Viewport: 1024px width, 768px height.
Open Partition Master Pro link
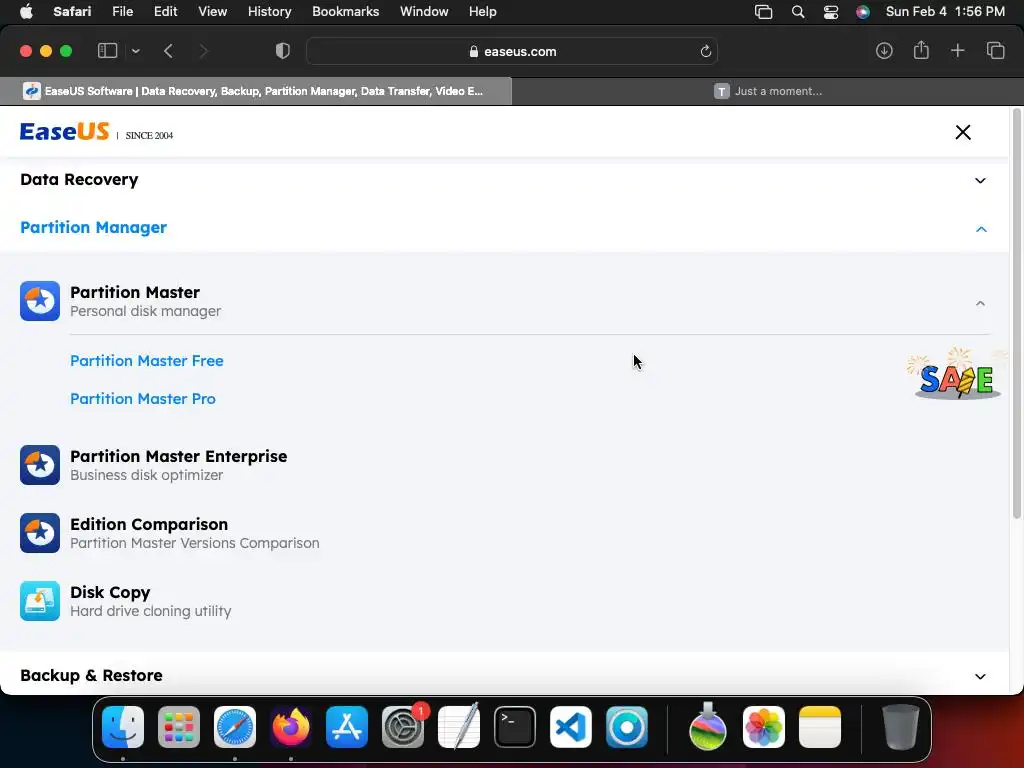click(143, 398)
